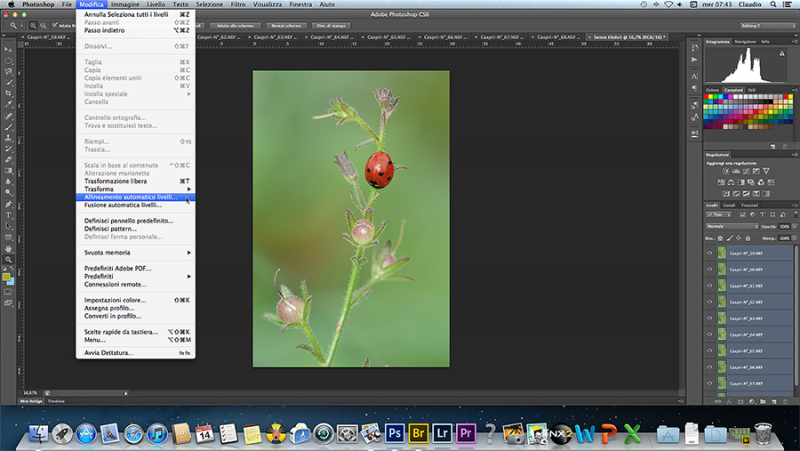The height and width of the screenshot is (451, 800).
Task: Add a Vibrance adjustment
Action: pos(766,171)
